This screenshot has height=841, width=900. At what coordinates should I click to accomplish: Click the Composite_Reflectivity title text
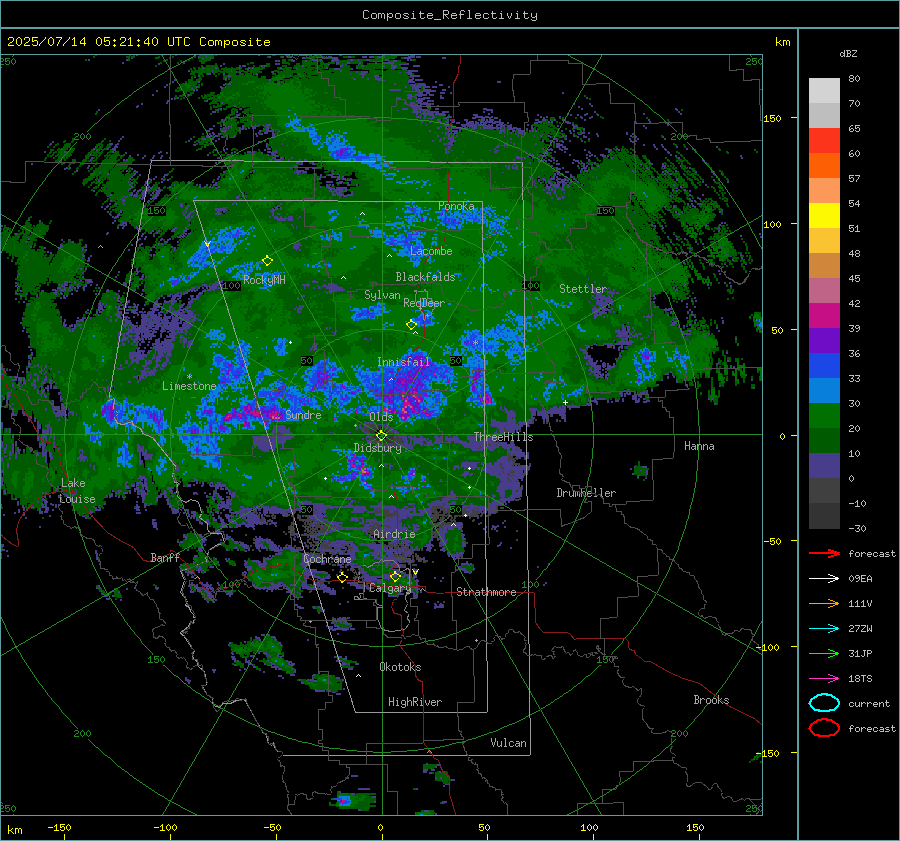[449, 15]
